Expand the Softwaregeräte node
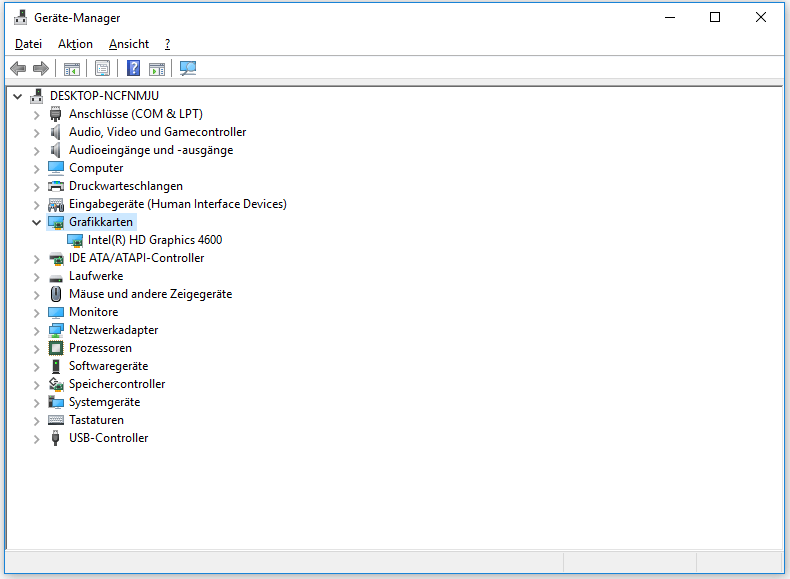The height and width of the screenshot is (579, 790). [36, 367]
